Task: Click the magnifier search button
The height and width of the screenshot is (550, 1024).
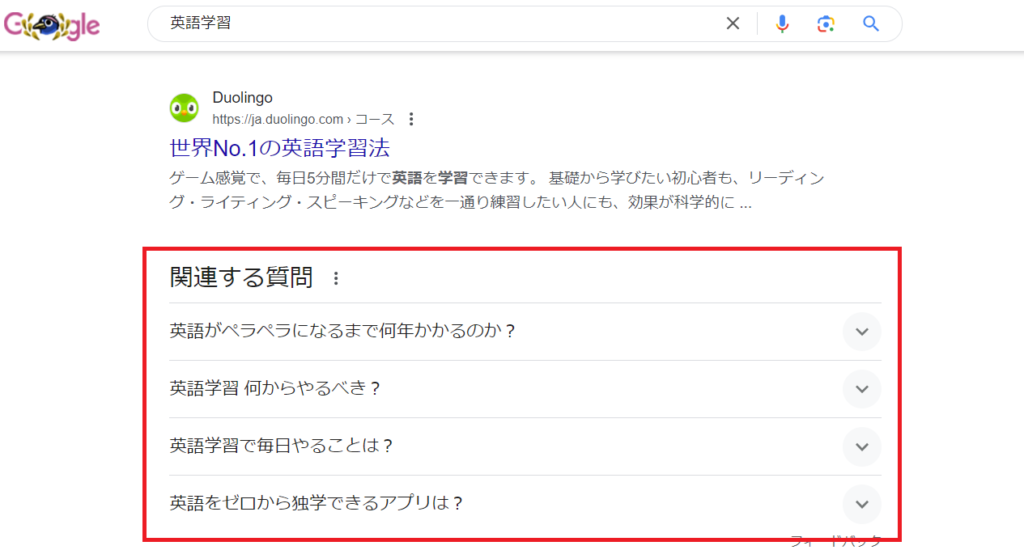Action: 871,24
